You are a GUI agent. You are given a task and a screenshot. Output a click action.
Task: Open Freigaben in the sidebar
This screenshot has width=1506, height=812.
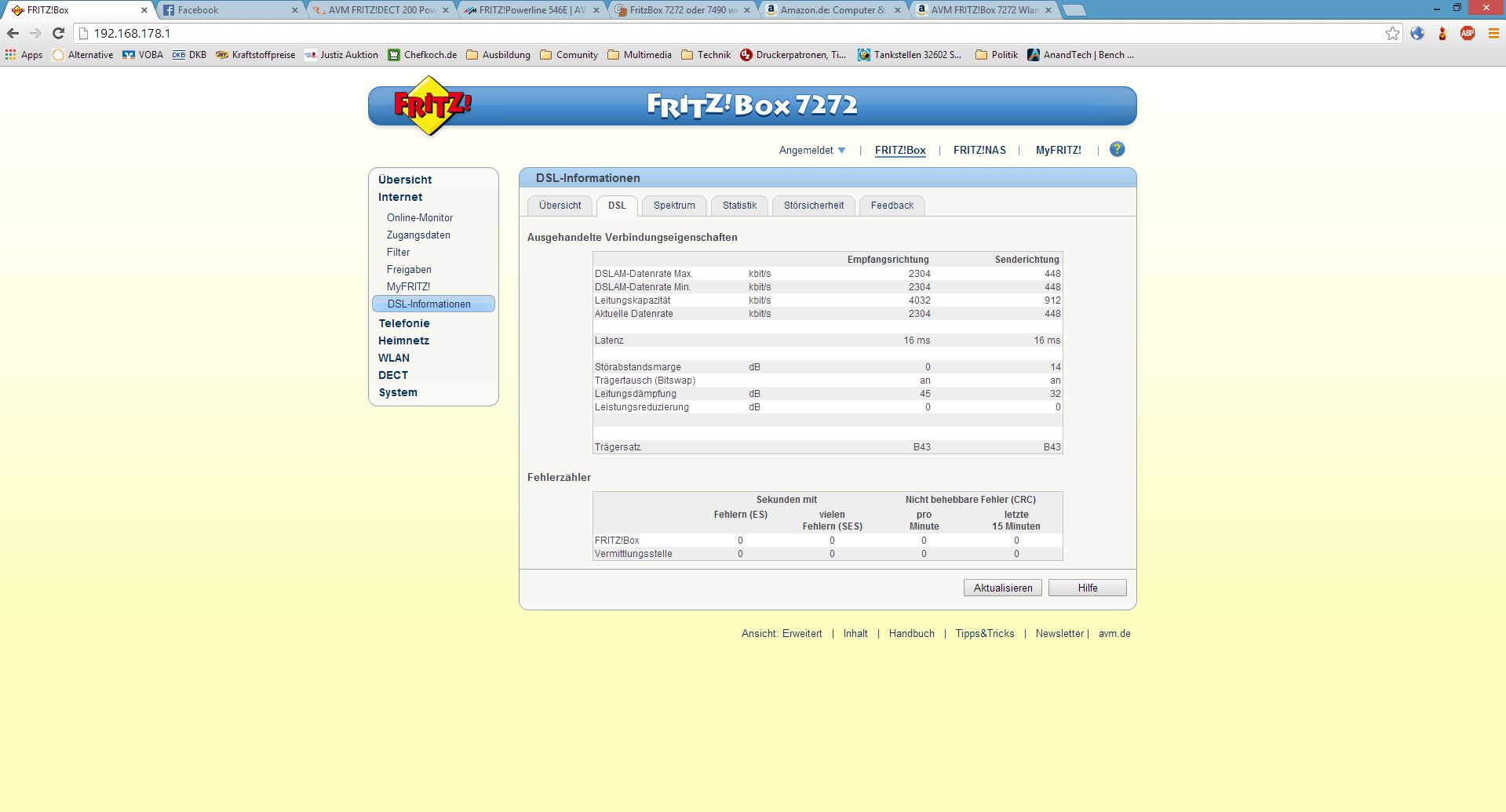409,269
